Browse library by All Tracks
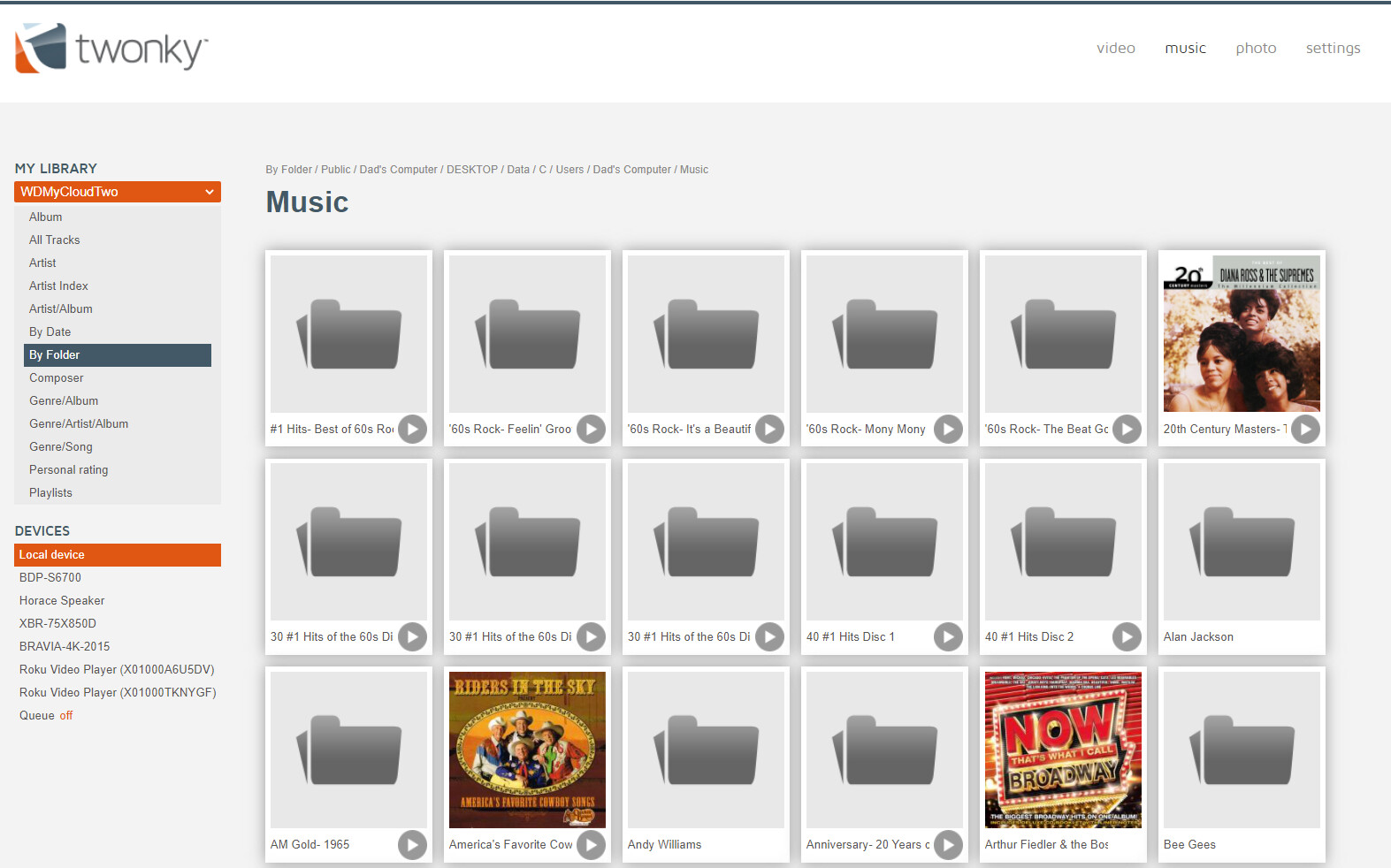 [x=55, y=240]
